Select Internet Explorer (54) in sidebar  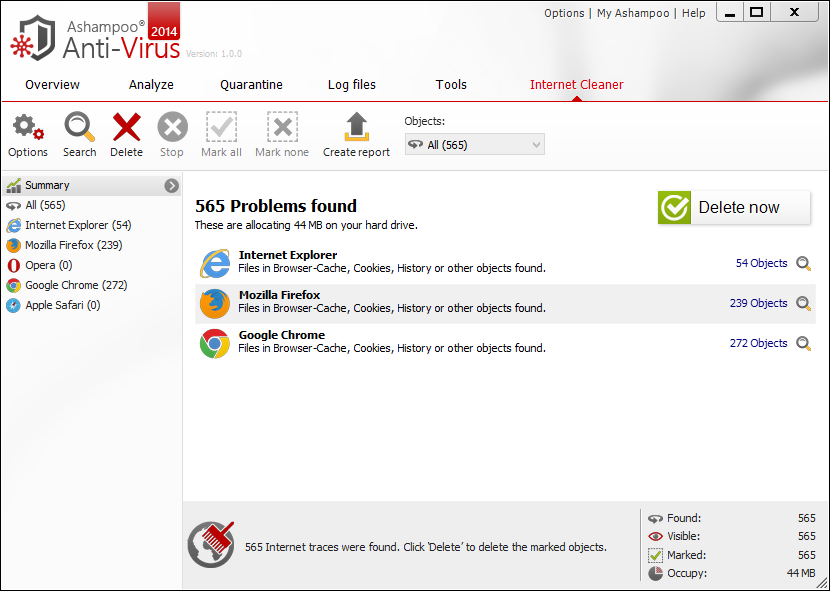tap(77, 225)
